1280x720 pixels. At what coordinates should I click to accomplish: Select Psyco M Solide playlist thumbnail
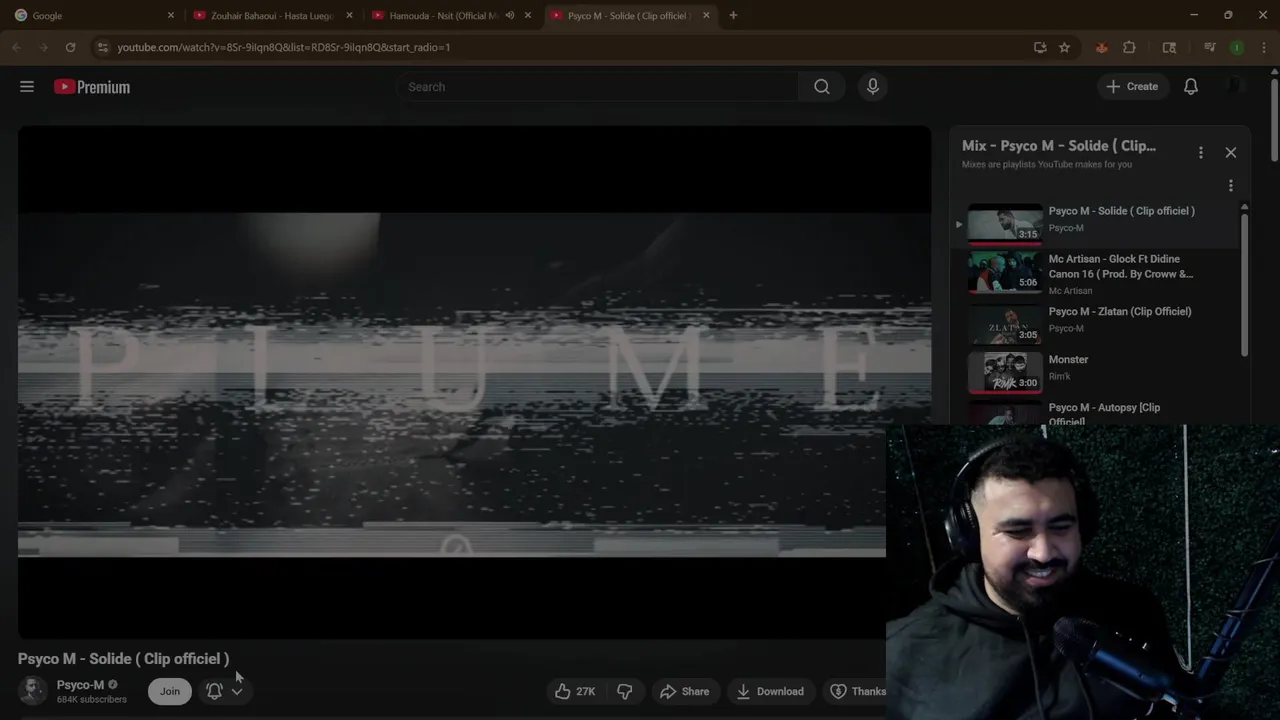(x=1005, y=224)
